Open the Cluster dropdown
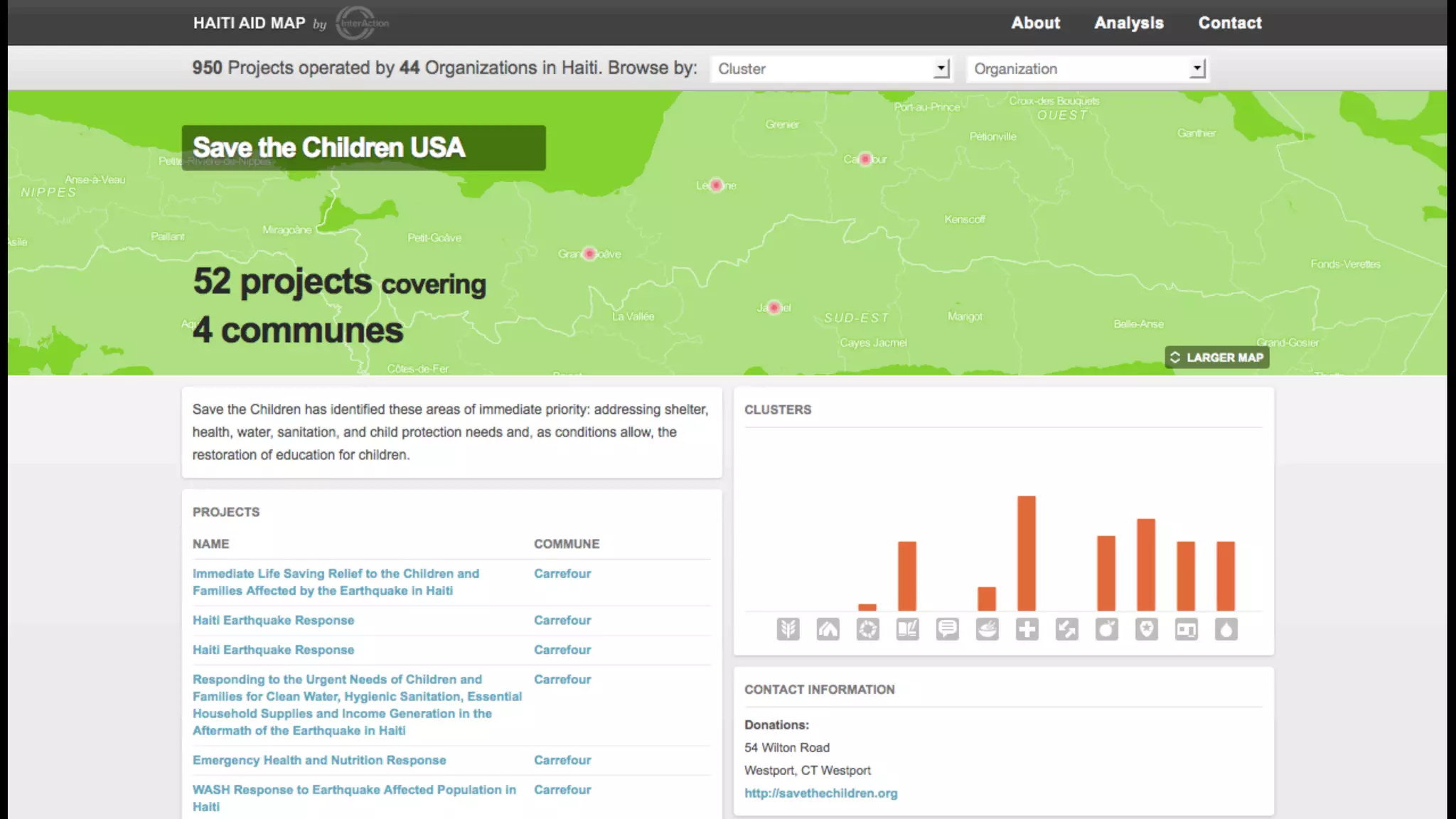The width and height of the screenshot is (1456, 819). tap(830, 69)
